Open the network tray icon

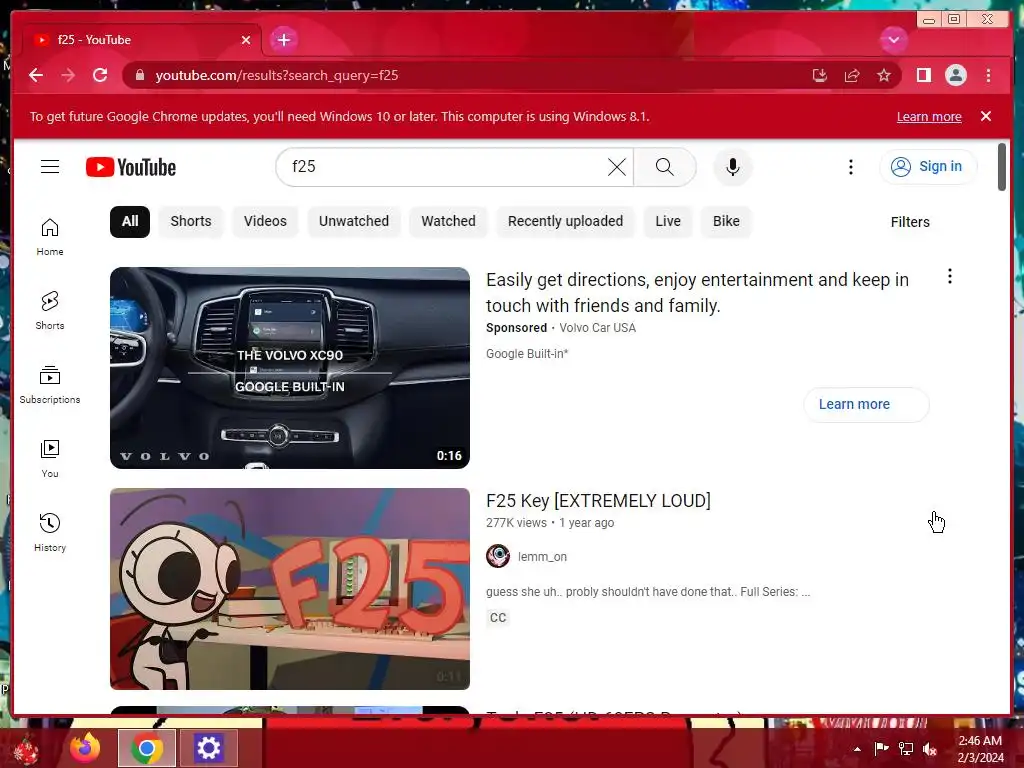(906, 749)
